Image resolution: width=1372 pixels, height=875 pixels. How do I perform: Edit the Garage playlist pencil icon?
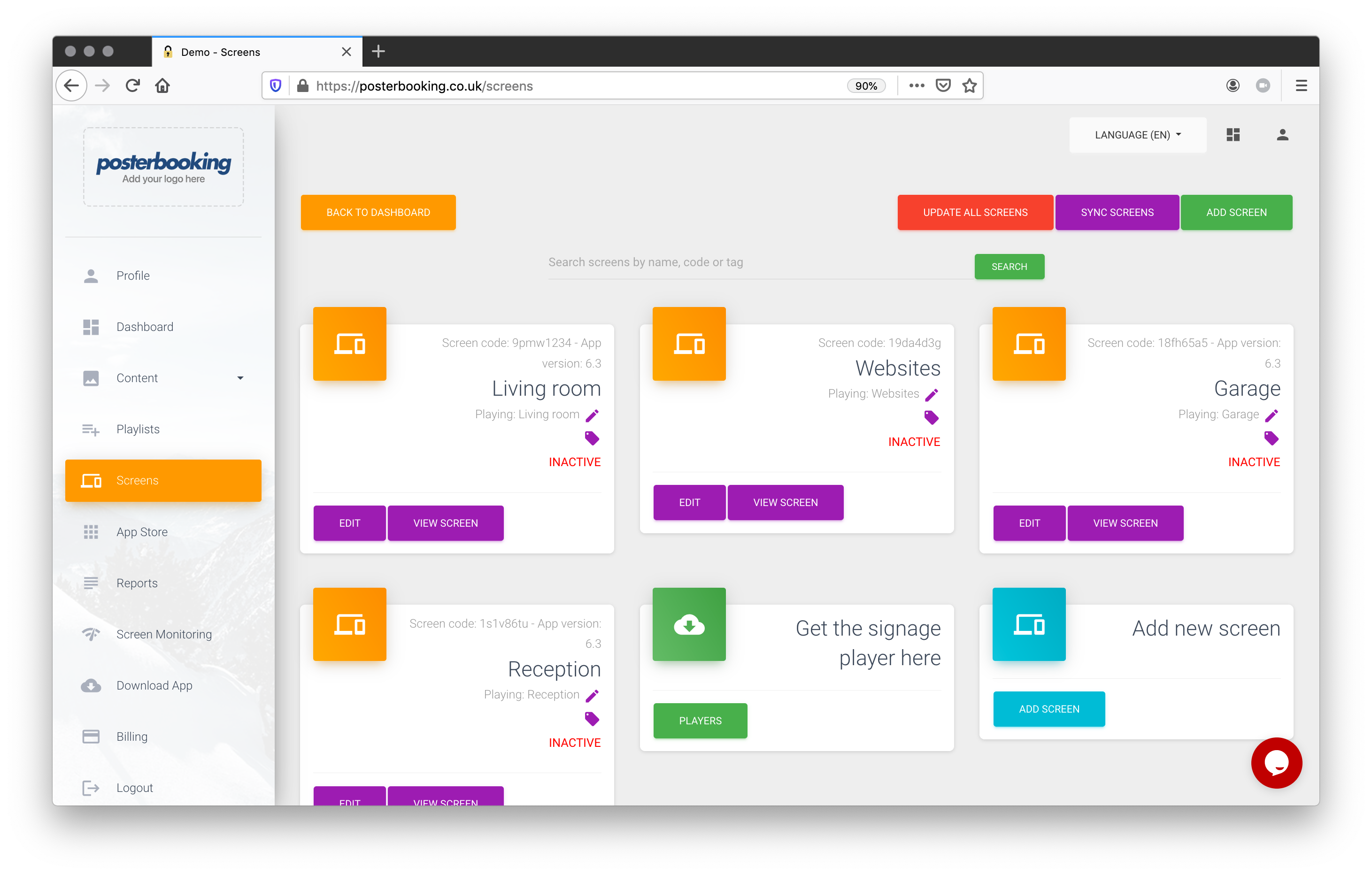(x=1271, y=415)
